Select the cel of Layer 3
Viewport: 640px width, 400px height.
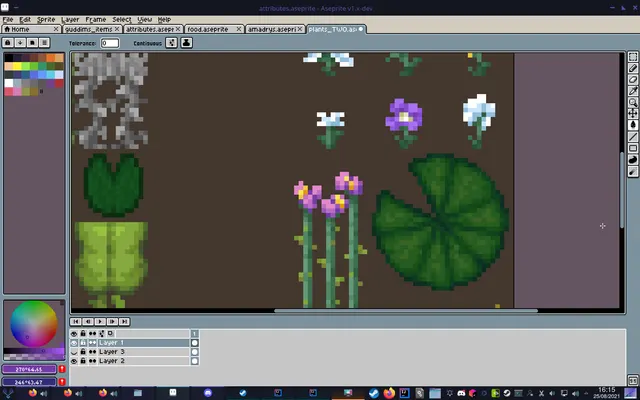pyautogui.click(x=195, y=352)
